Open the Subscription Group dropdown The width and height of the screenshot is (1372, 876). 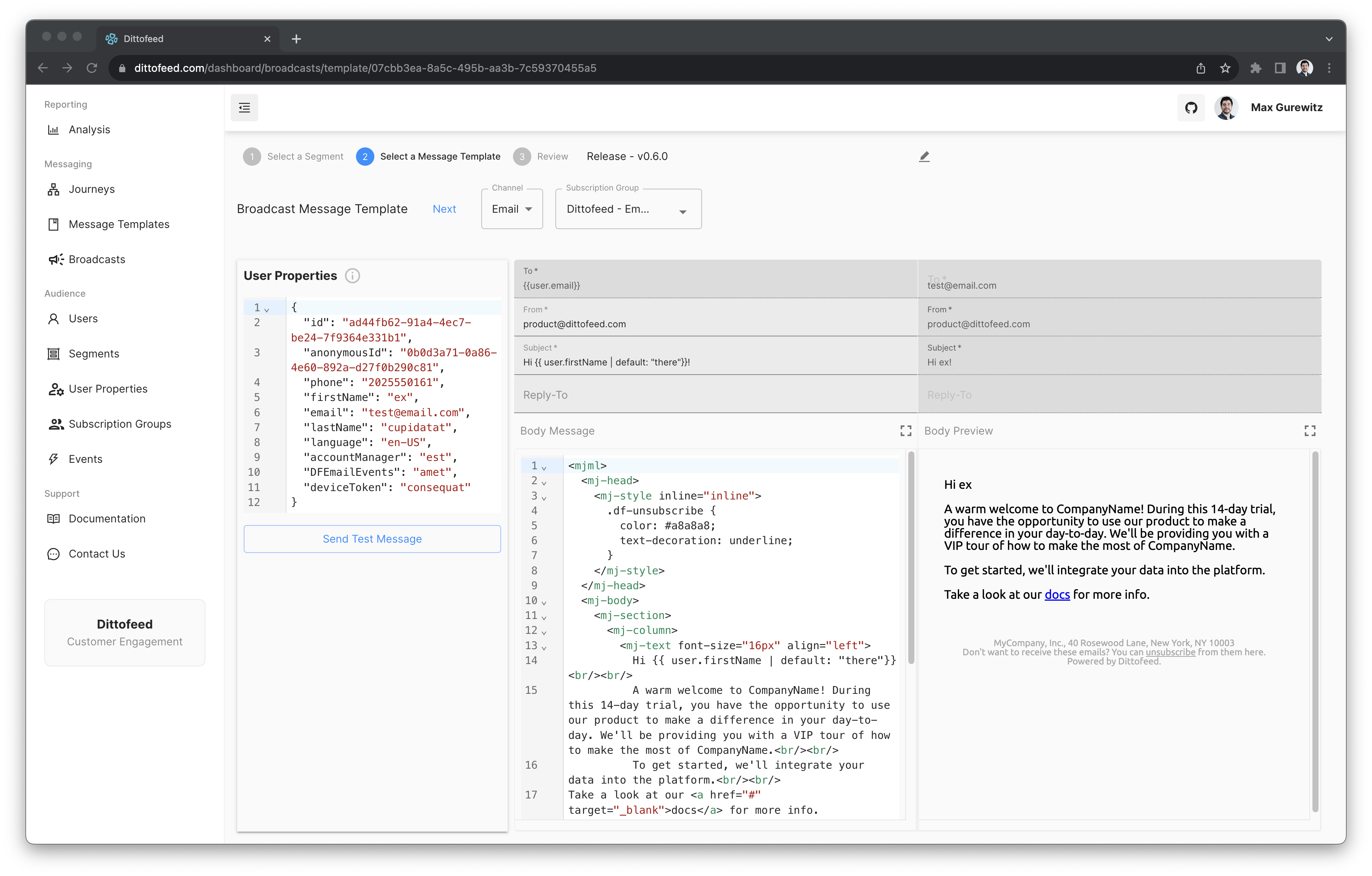tap(628, 209)
